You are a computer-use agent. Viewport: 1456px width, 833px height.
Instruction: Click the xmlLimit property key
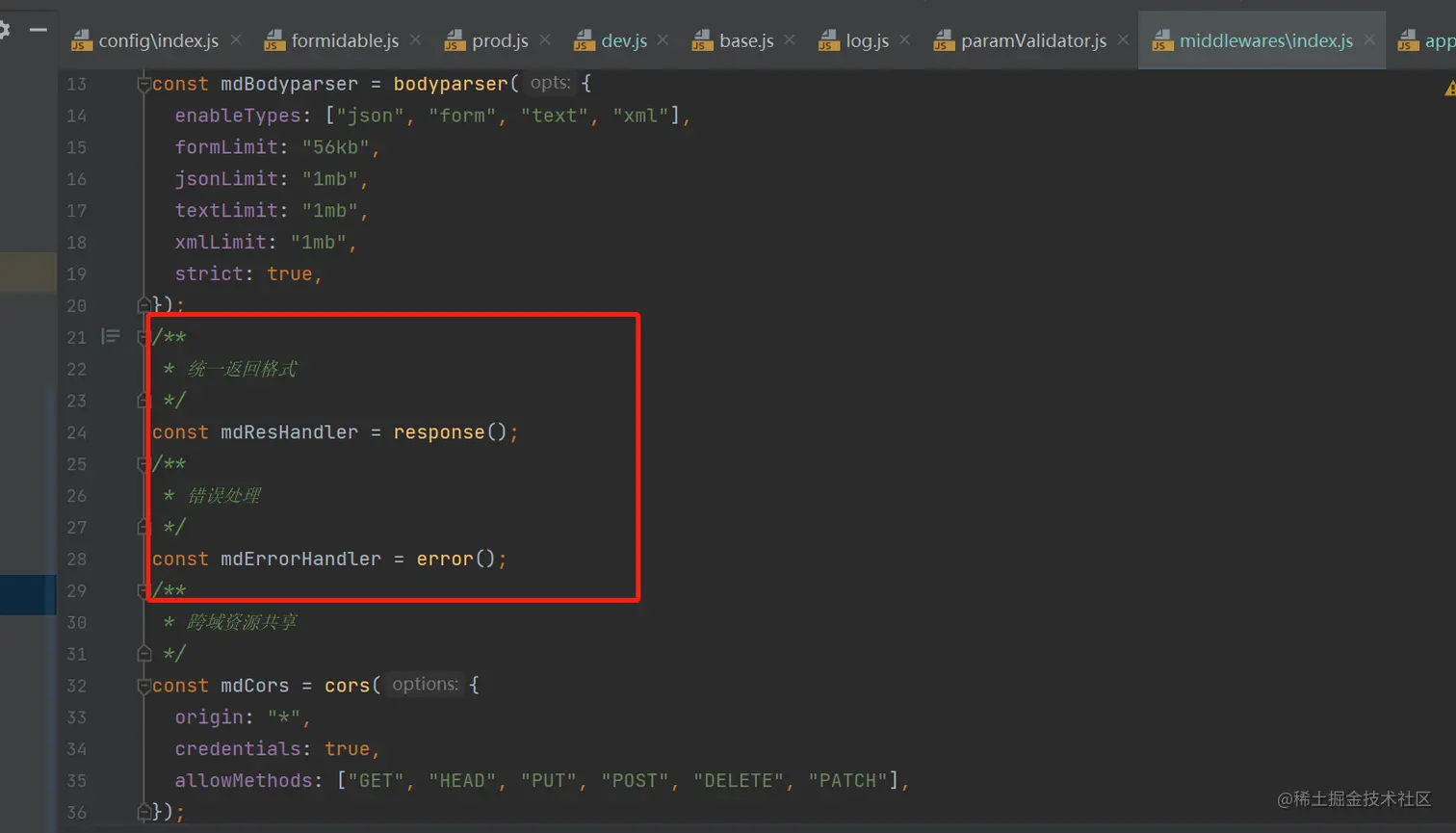point(221,243)
